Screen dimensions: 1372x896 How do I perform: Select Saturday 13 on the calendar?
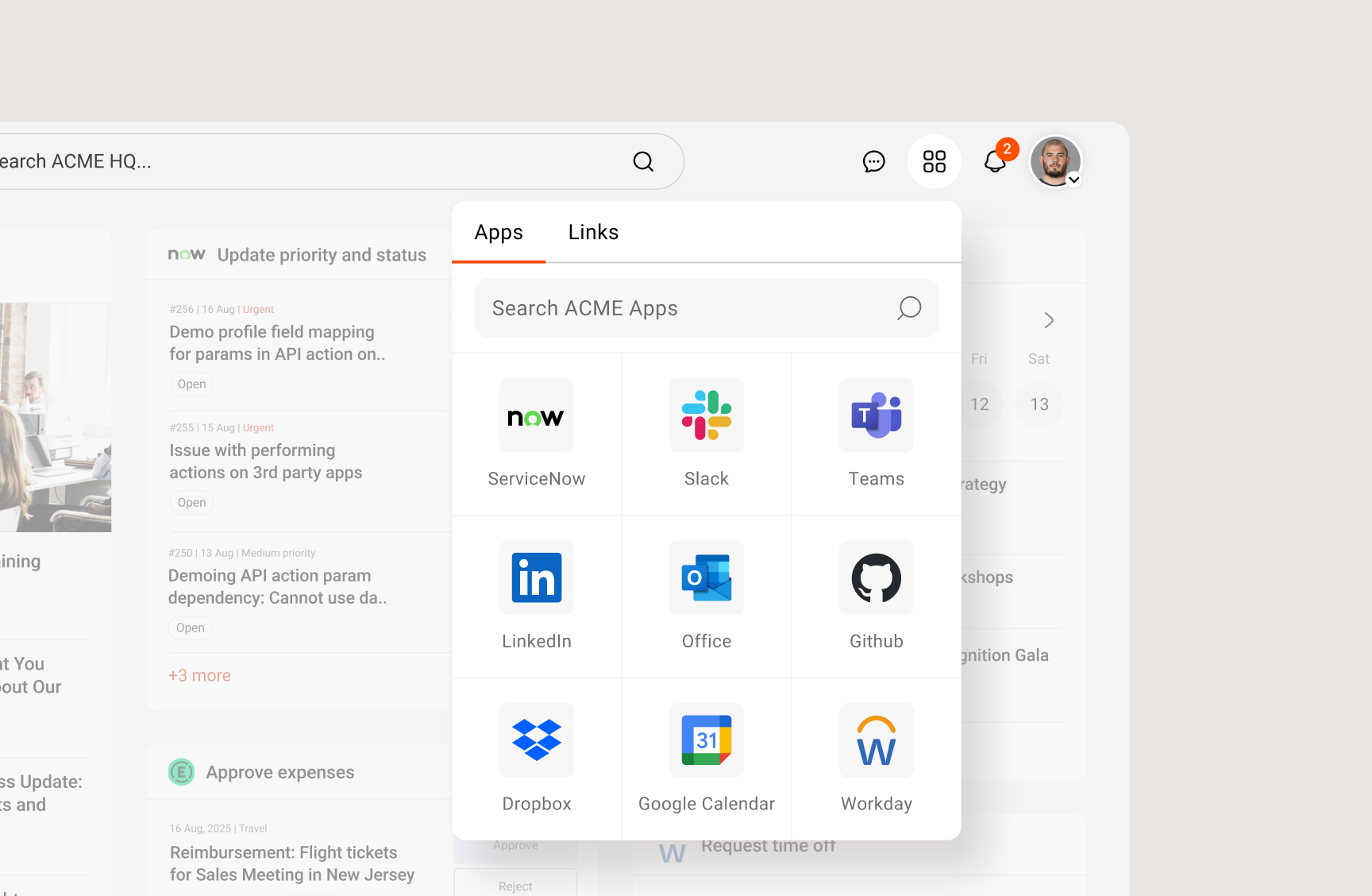tap(1039, 404)
